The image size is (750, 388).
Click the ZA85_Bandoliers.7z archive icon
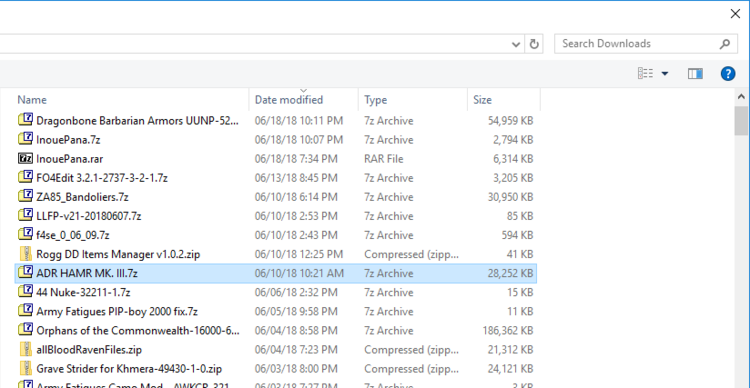25,196
